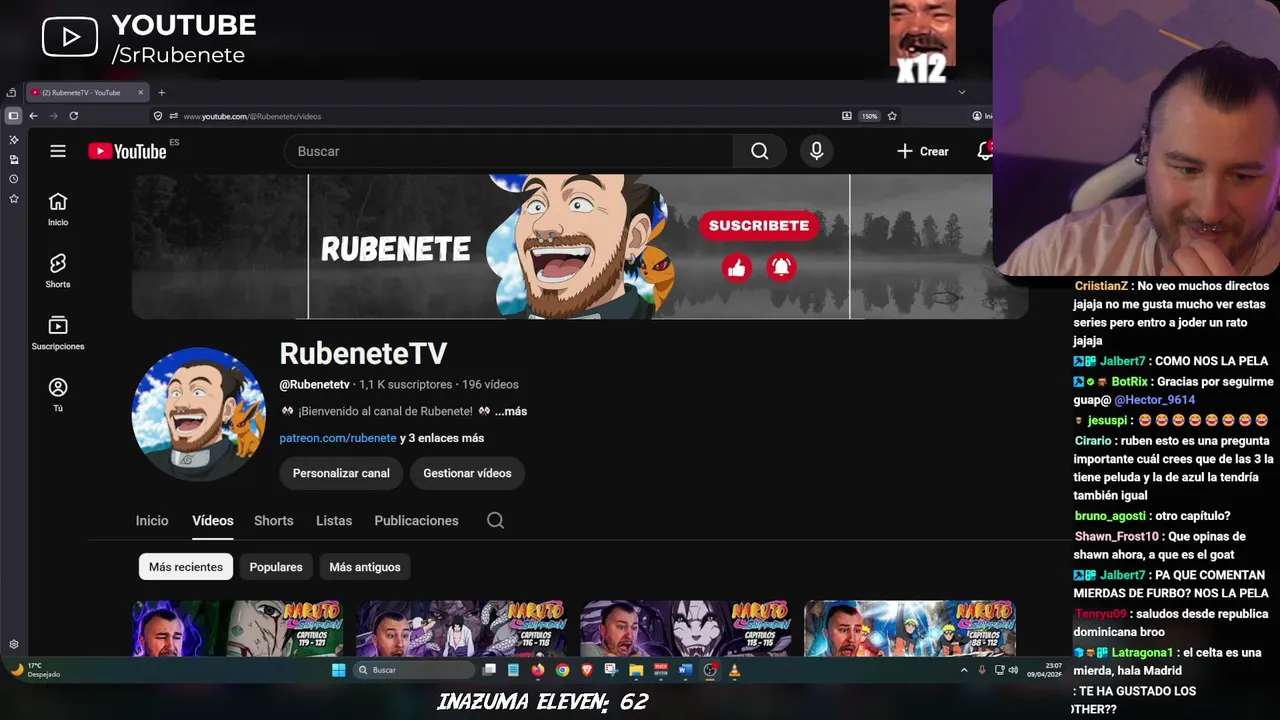
Task: Bookmark this page with the star icon
Action: (x=892, y=116)
